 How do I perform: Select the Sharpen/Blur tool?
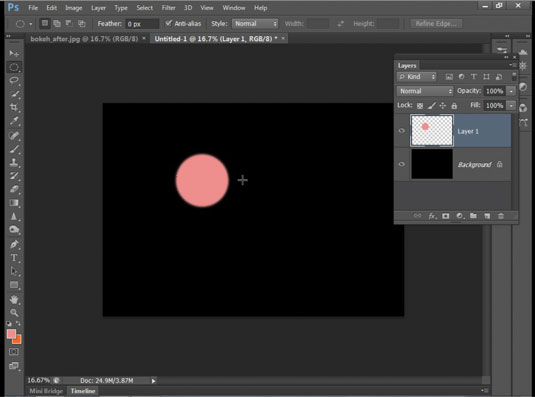(x=14, y=217)
